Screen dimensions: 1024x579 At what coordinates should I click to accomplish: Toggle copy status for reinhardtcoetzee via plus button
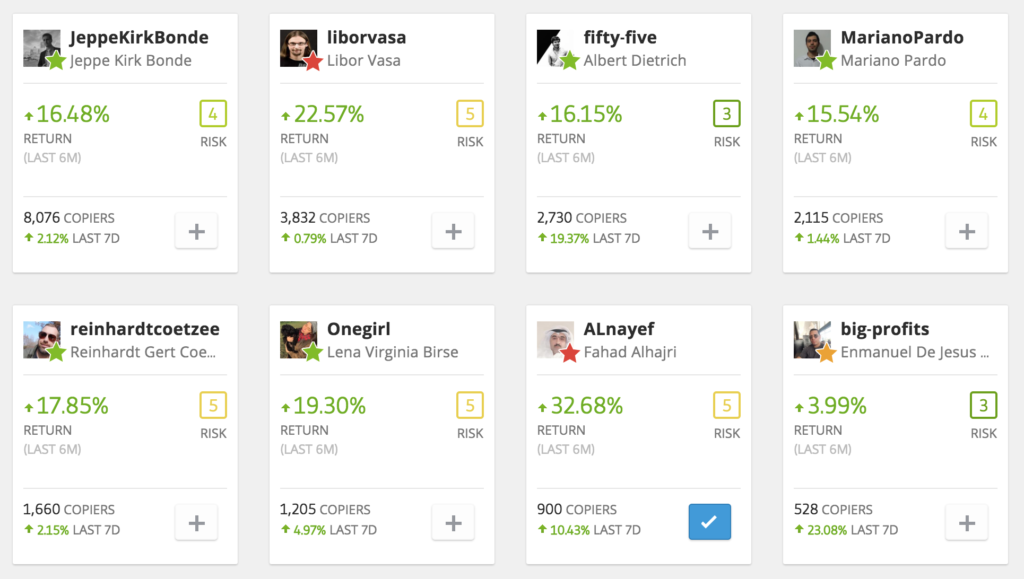[x=196, y=522]
